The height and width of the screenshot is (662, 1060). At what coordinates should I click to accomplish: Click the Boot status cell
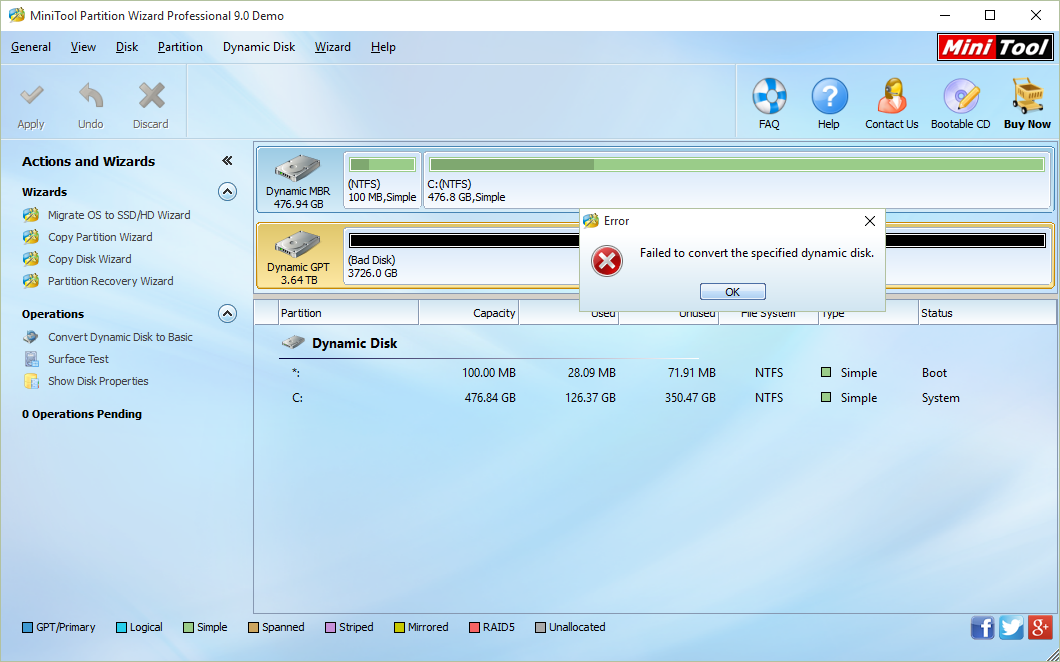(934, 373)
